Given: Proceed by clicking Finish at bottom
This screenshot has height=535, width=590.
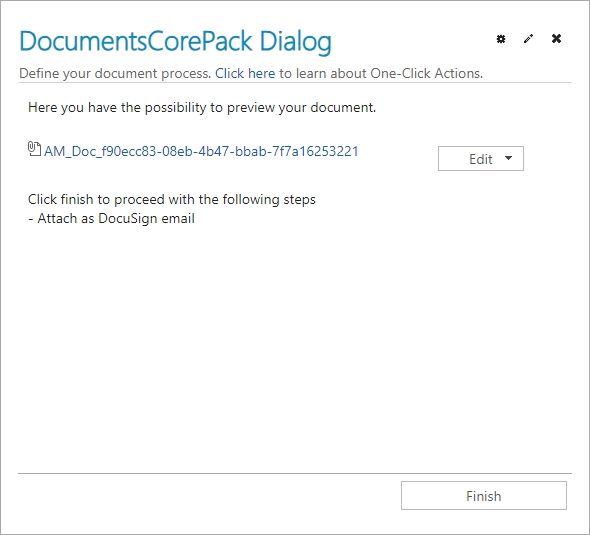Looking at the screenshot, I should (x=484, y=495).
